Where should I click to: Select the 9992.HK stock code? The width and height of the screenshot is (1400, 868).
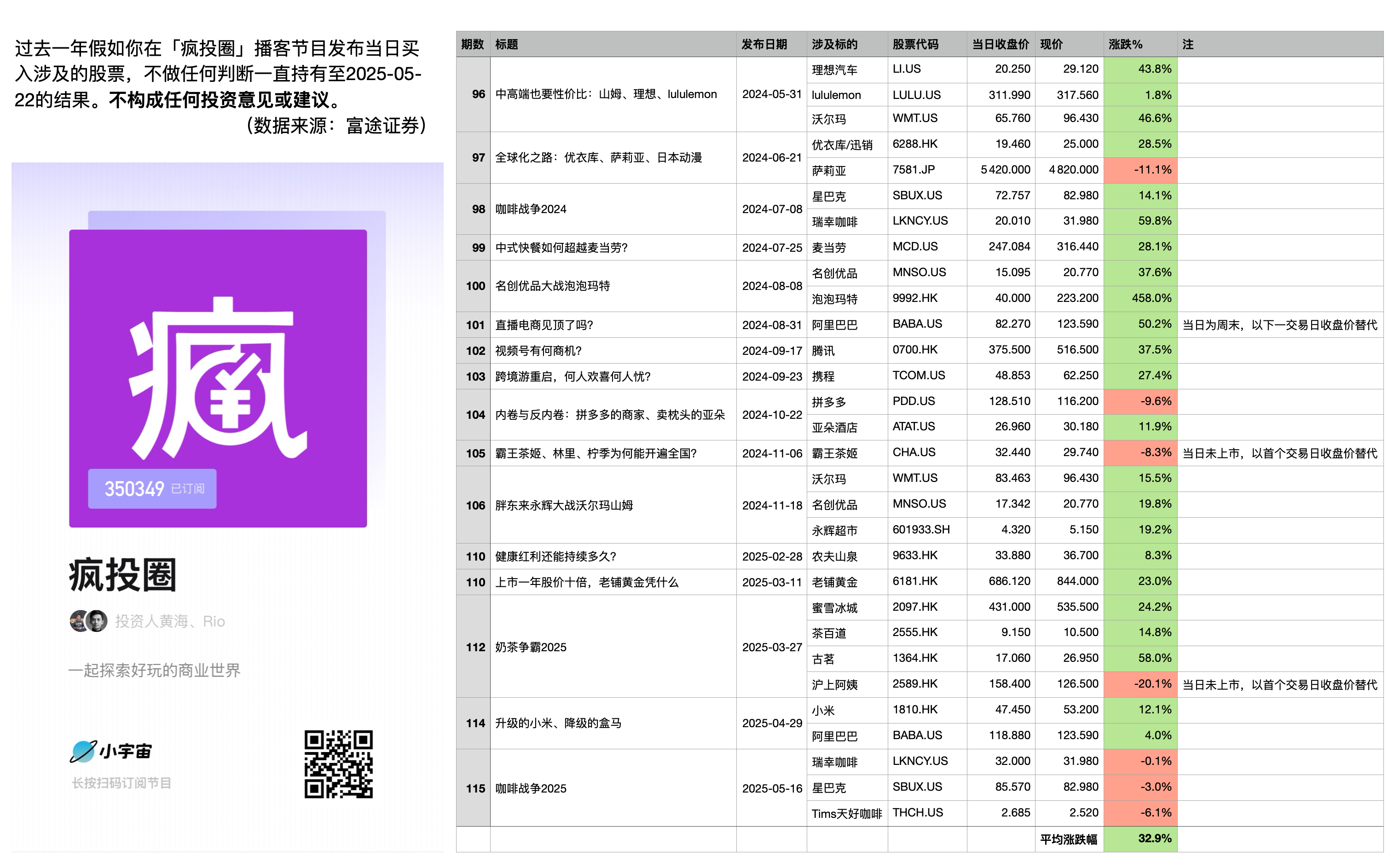927,299
